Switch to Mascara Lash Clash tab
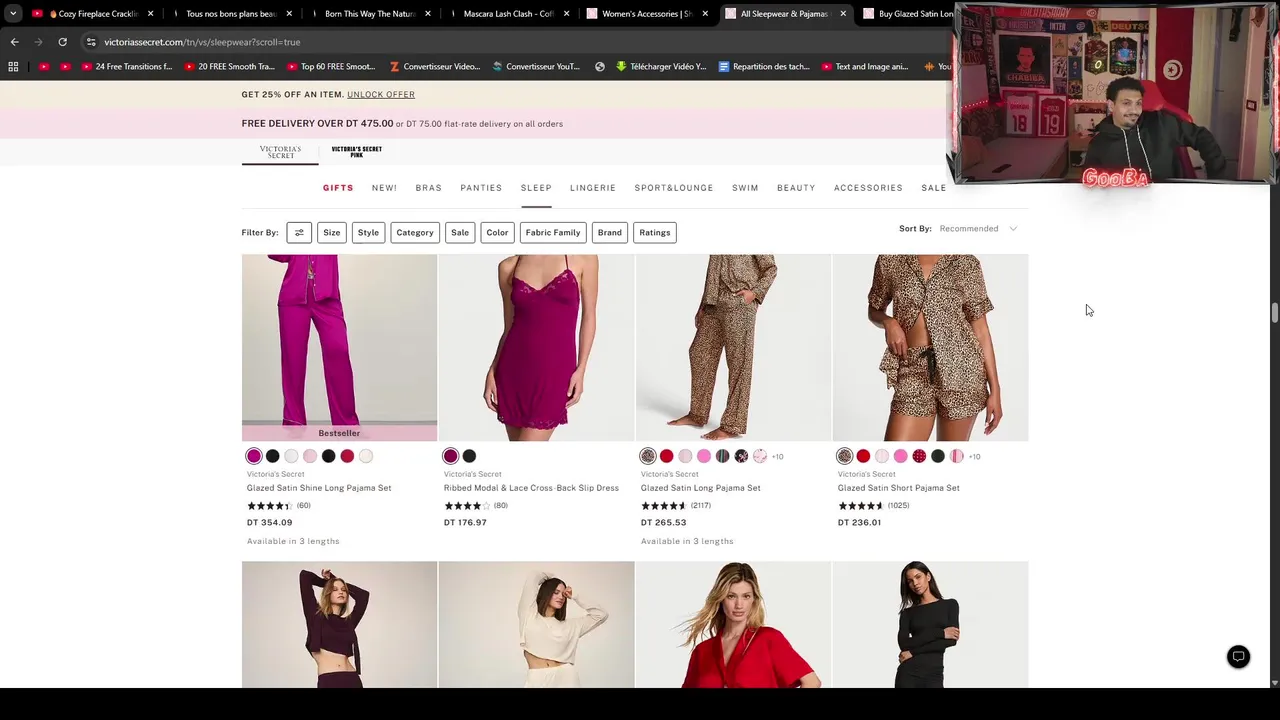The height and width of the screenshot is (720, 1280). [508, 14]
